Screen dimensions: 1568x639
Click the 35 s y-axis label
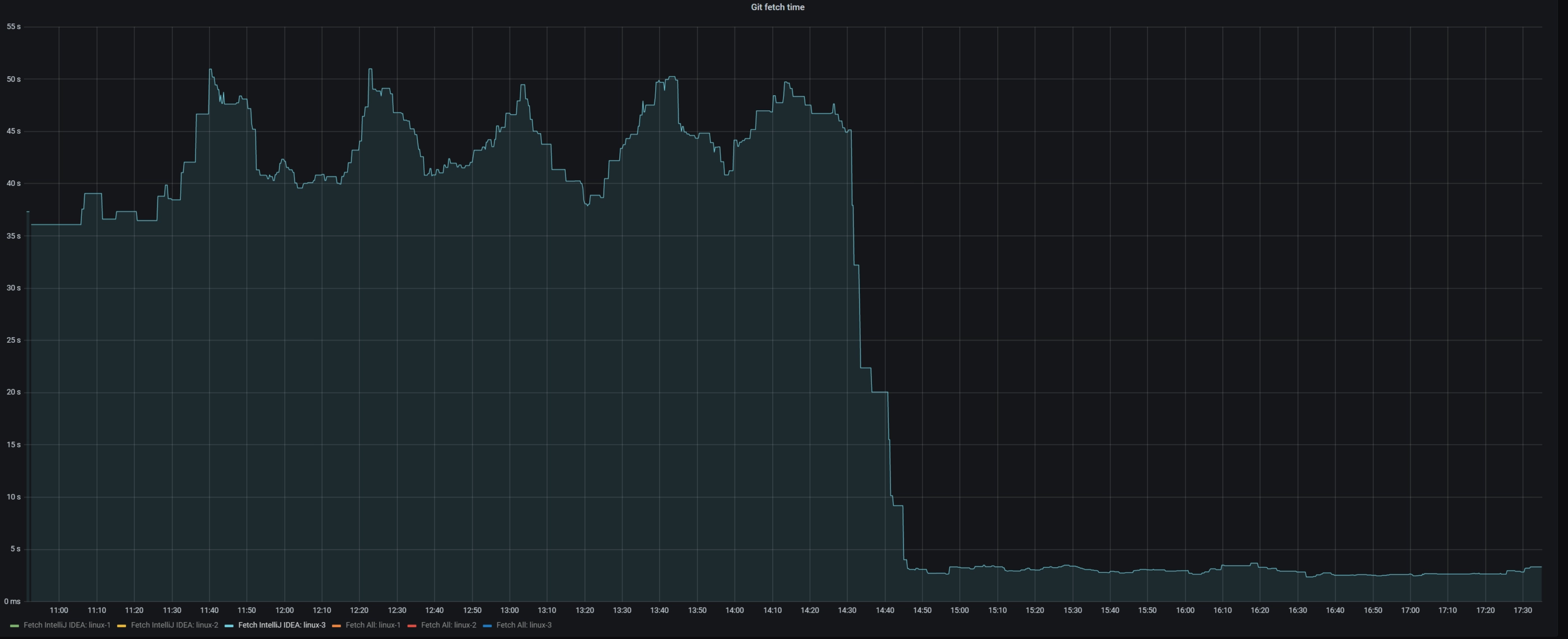(13, 236)
